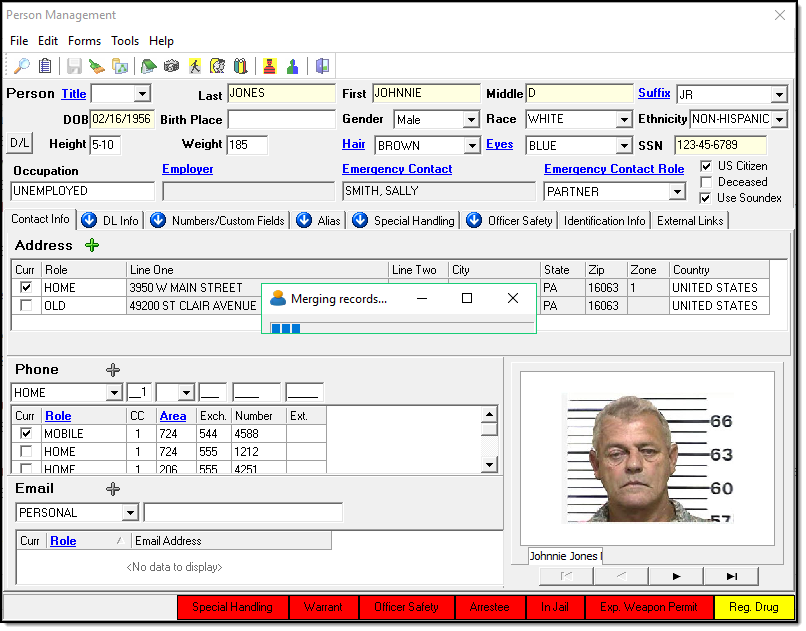Add a new address with green plus
This screenshot has height=631, width=806.
[x=92, y=245]
